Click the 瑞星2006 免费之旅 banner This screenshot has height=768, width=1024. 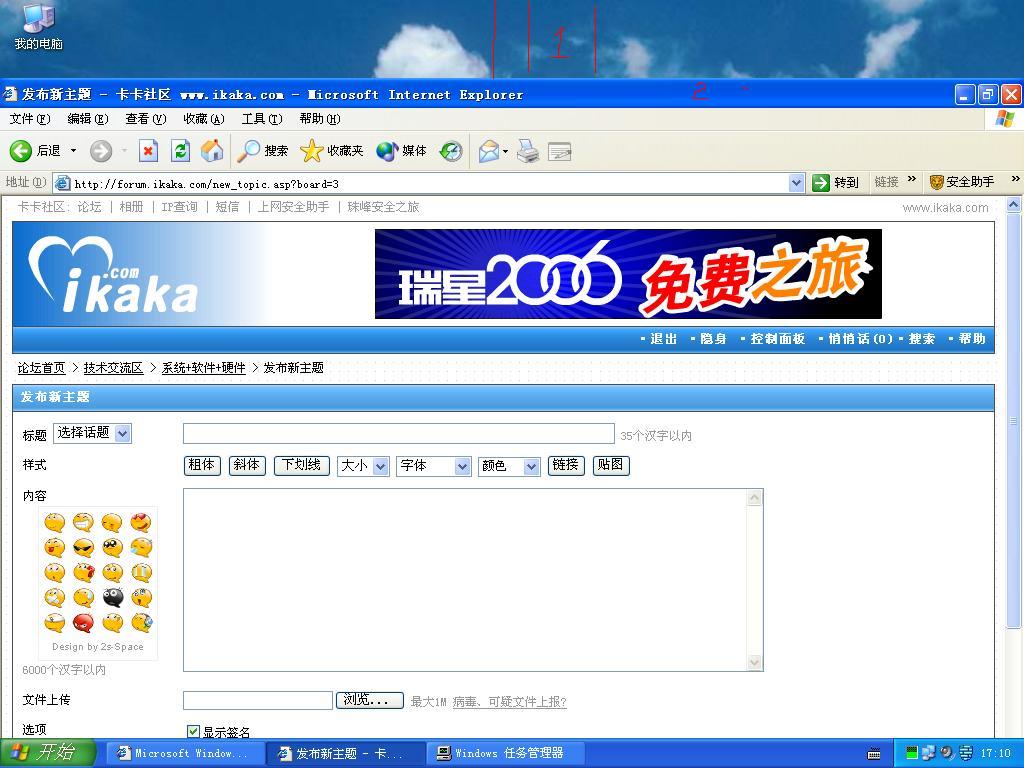(x=628, y=274)
